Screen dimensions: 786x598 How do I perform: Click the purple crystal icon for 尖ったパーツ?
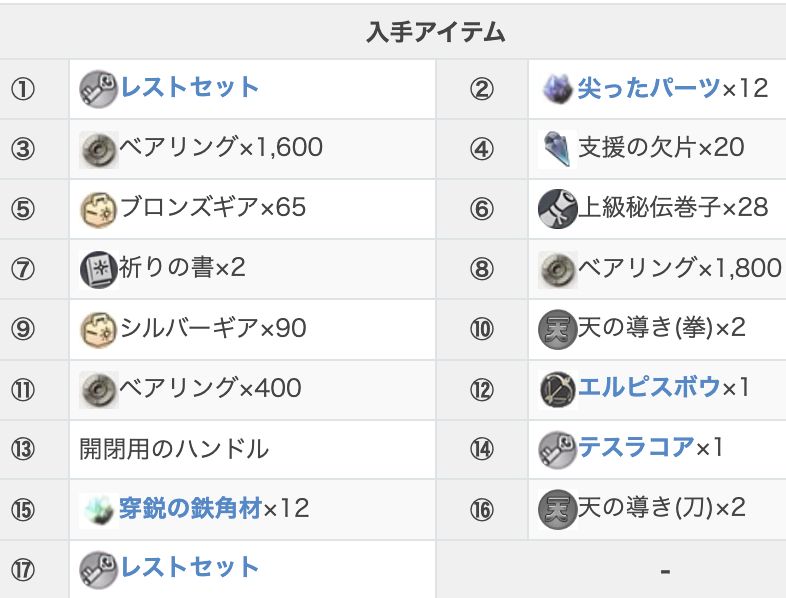point(556,88)
